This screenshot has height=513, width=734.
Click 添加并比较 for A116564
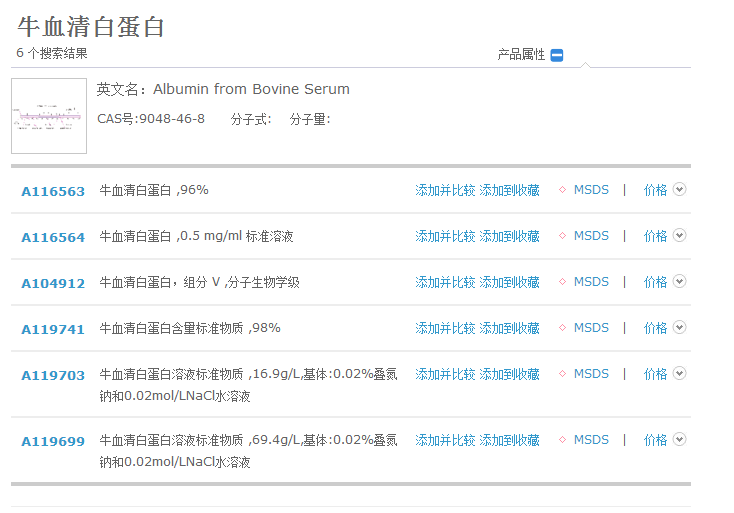pyautogui.click(x=445, y=236)
